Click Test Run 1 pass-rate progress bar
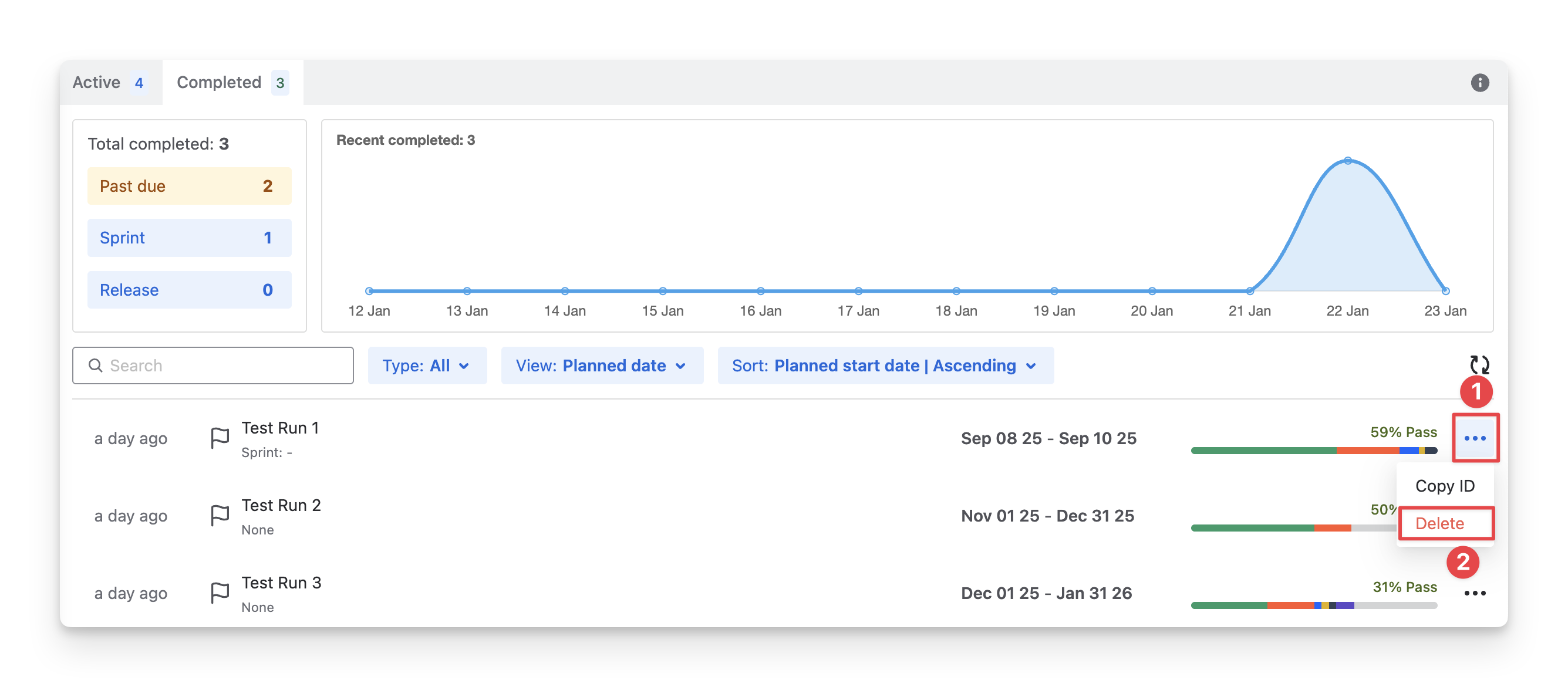Viewport: 1568px width, 687px height. coord(1314,451)
